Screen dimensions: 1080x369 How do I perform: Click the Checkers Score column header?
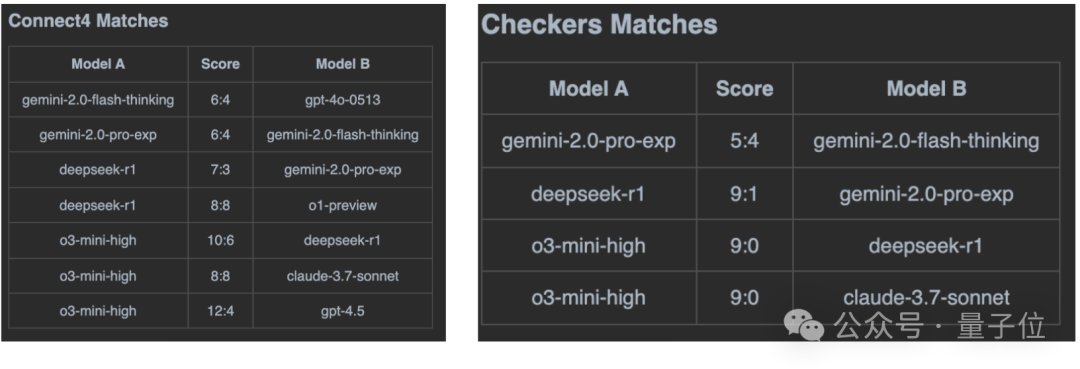[x=745, y=89]
